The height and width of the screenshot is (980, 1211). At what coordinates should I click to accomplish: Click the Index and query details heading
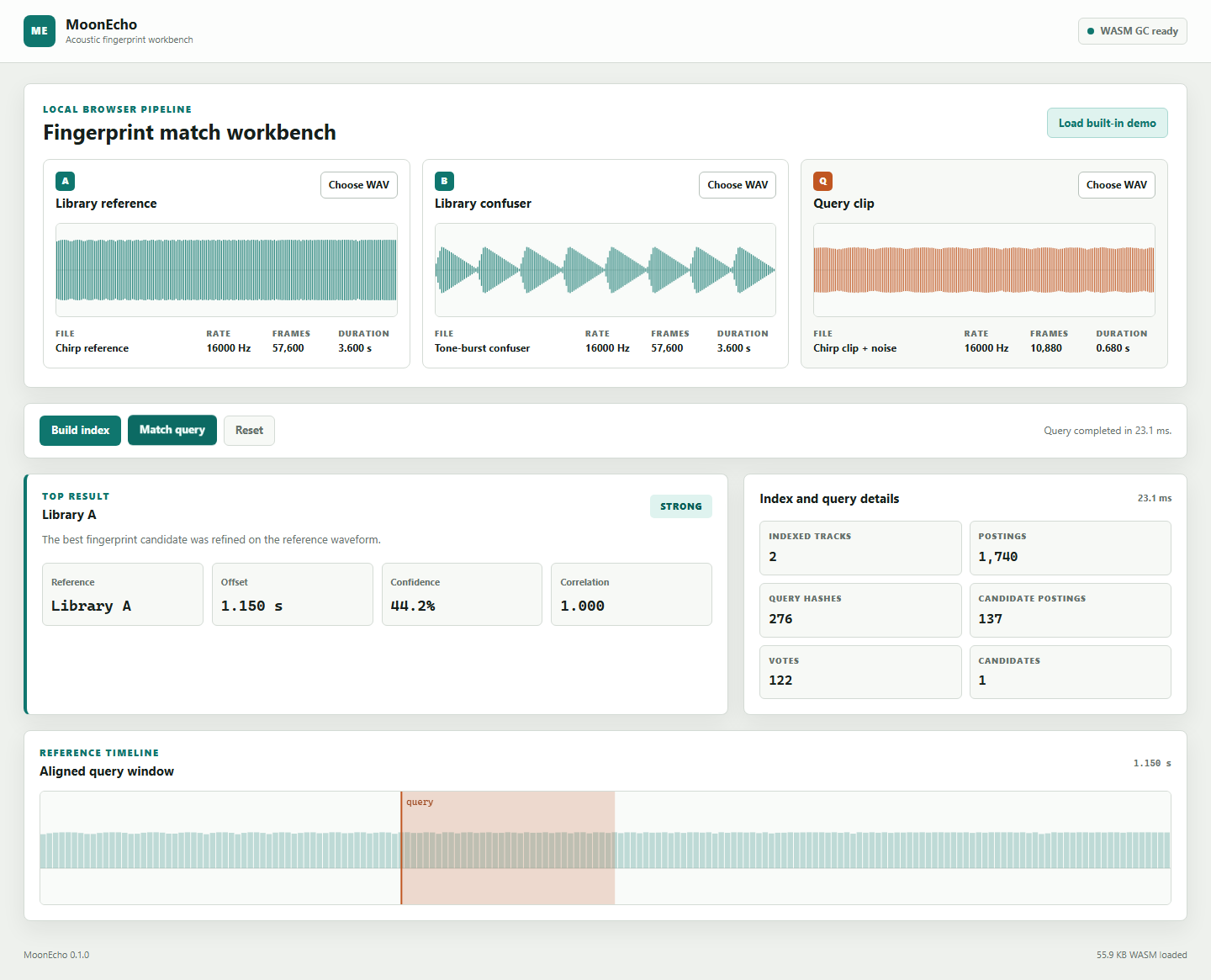[x=829, y=499]
